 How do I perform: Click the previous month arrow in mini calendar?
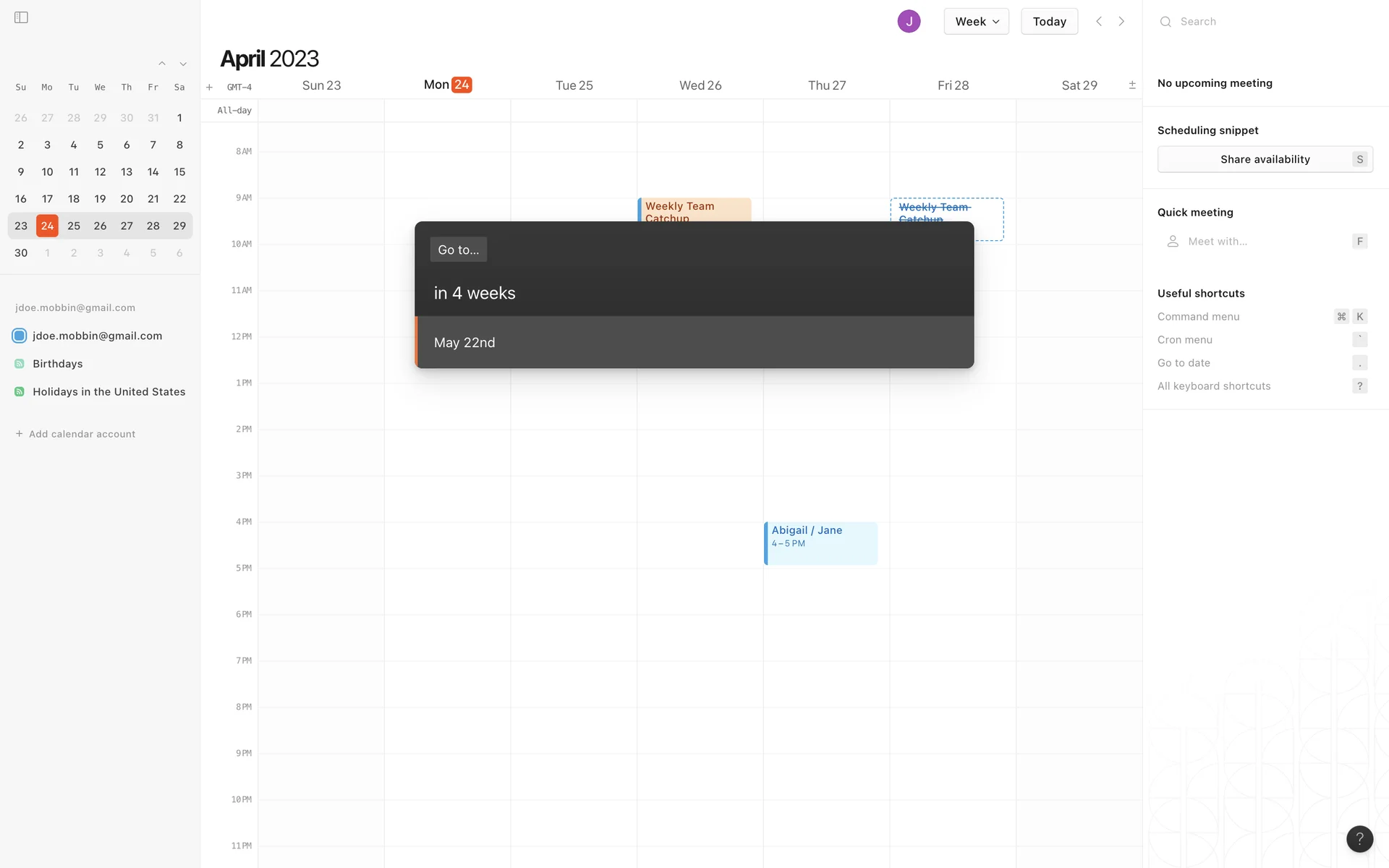click(162, 64)
